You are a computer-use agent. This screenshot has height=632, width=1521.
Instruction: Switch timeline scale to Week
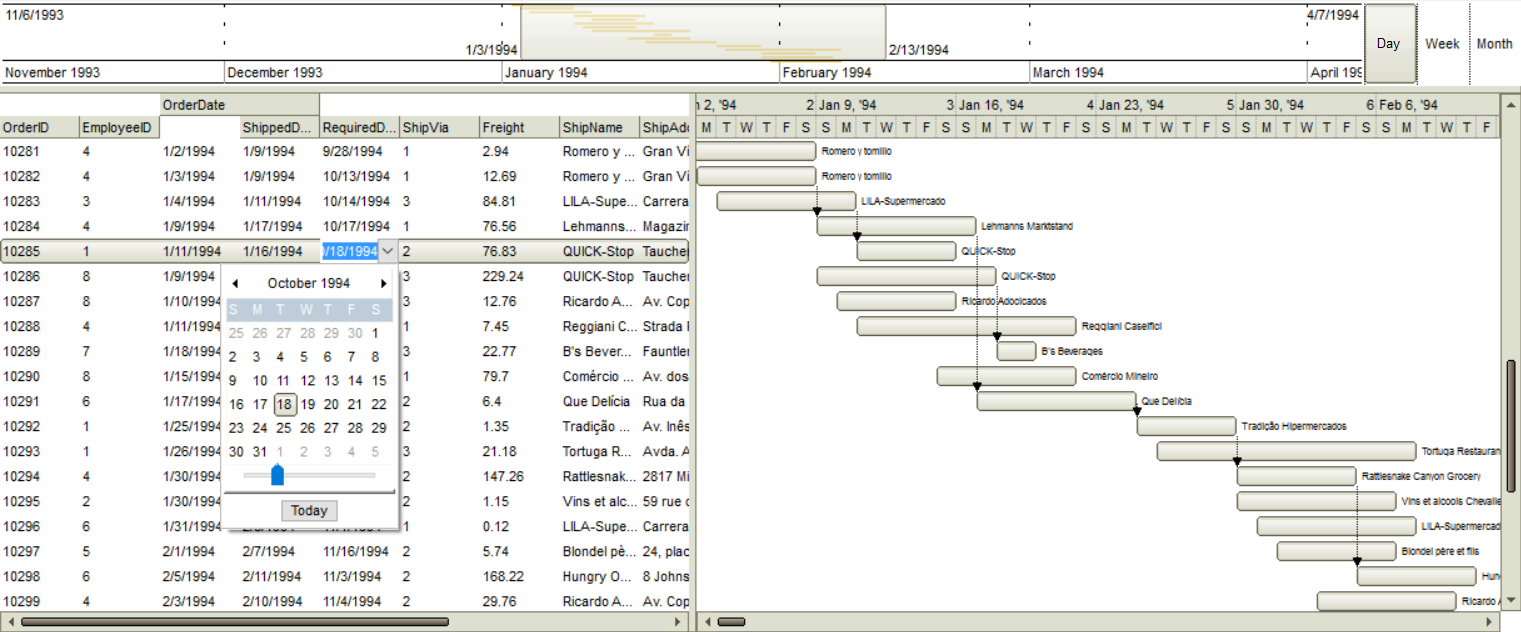pyautogui.click(x=1442, y=44)
